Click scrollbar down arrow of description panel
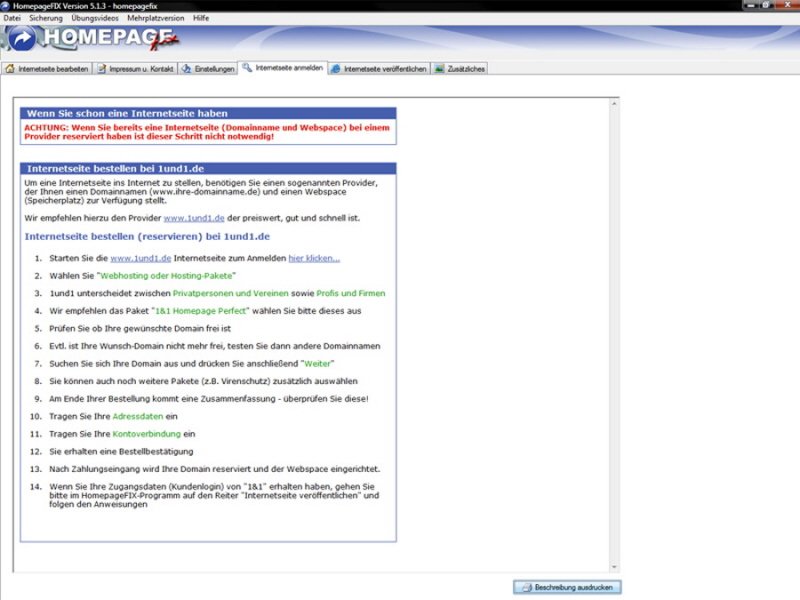 (614, 567)
